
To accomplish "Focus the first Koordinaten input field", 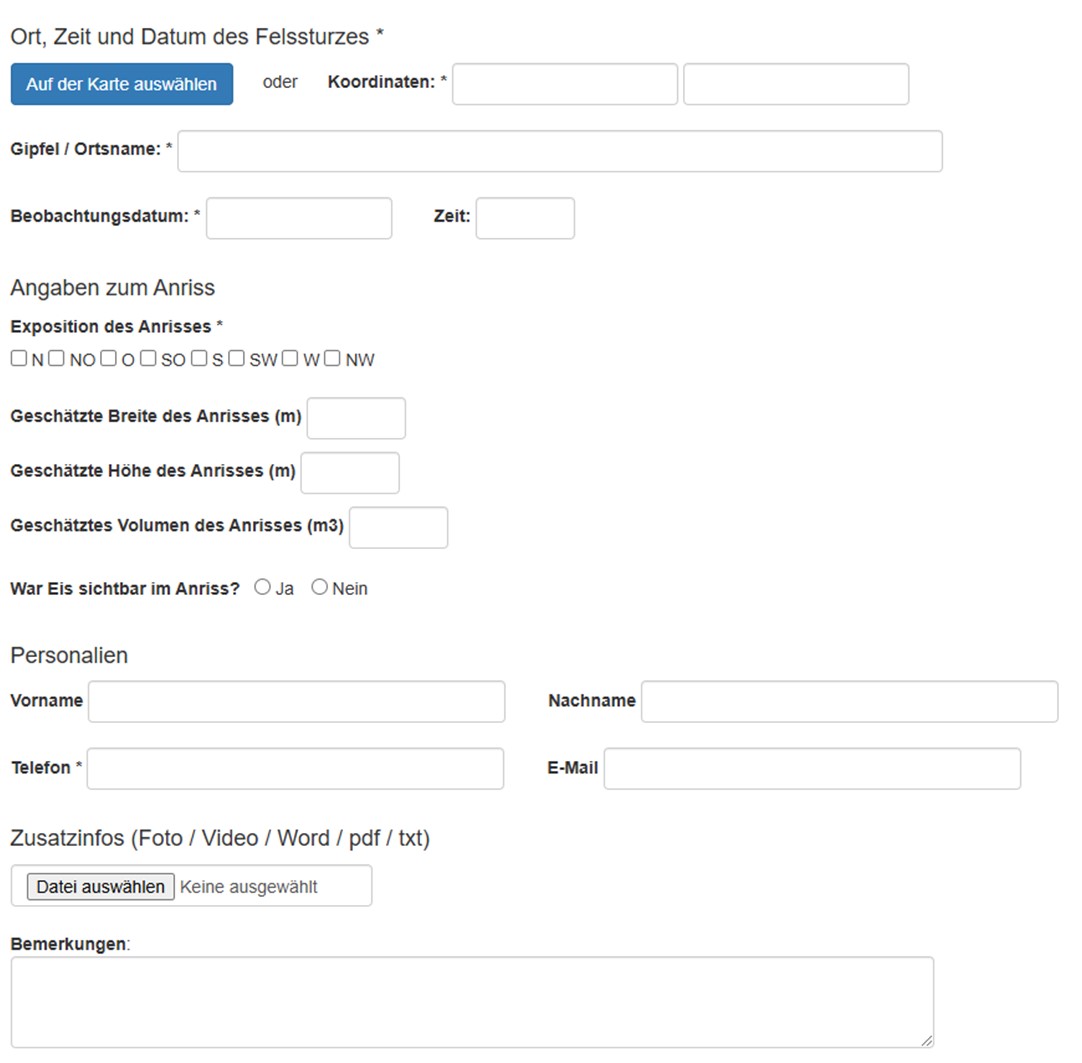I will pyautogui.click(x=565, y=84).
